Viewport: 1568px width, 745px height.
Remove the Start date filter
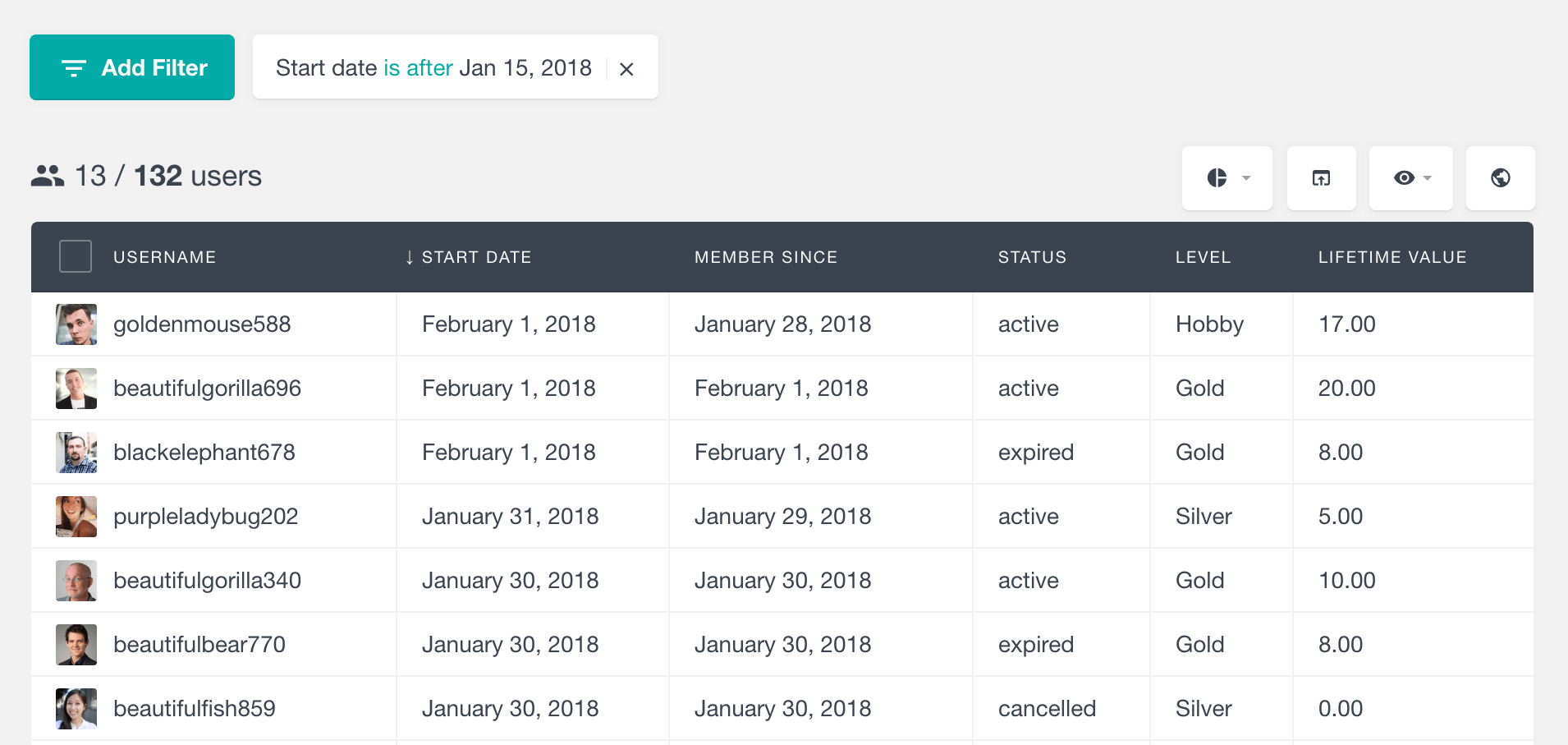click(626, 69)
